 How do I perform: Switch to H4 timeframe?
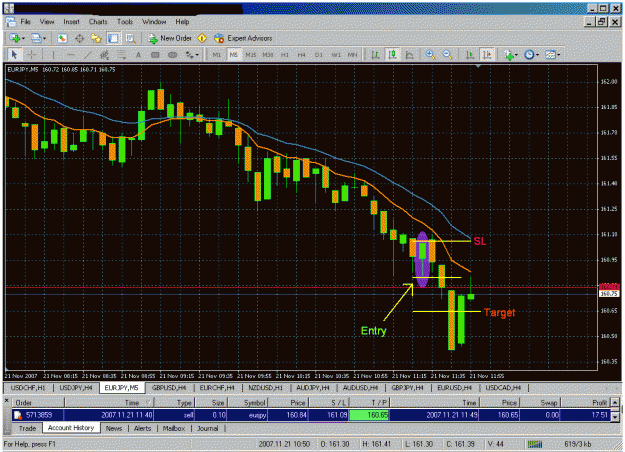(x=301, y=55)
